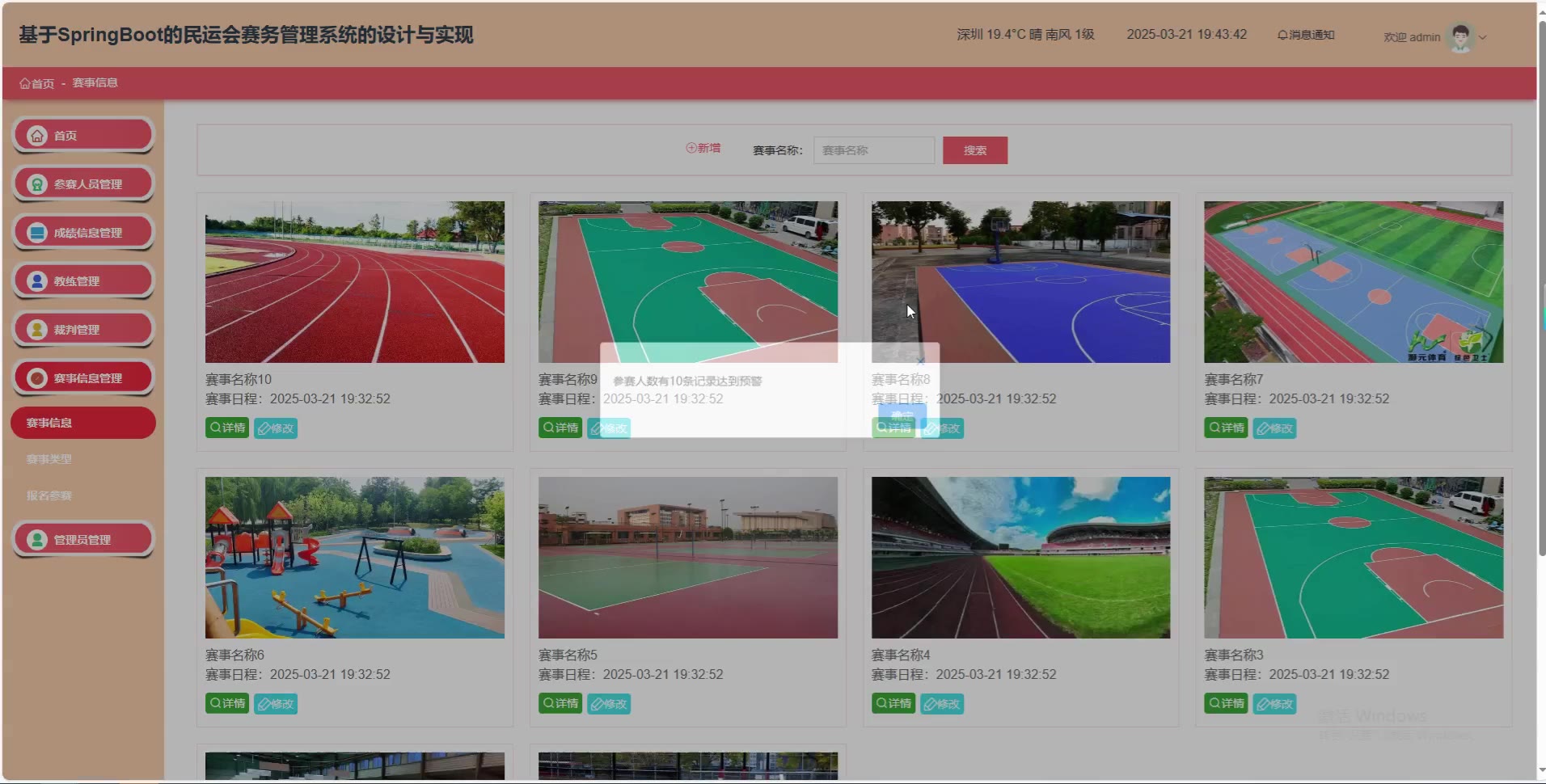View 详情 for 赛事名称6
Screen dimensions: 1546x784
pyautogui.click(x=227, y=703)
